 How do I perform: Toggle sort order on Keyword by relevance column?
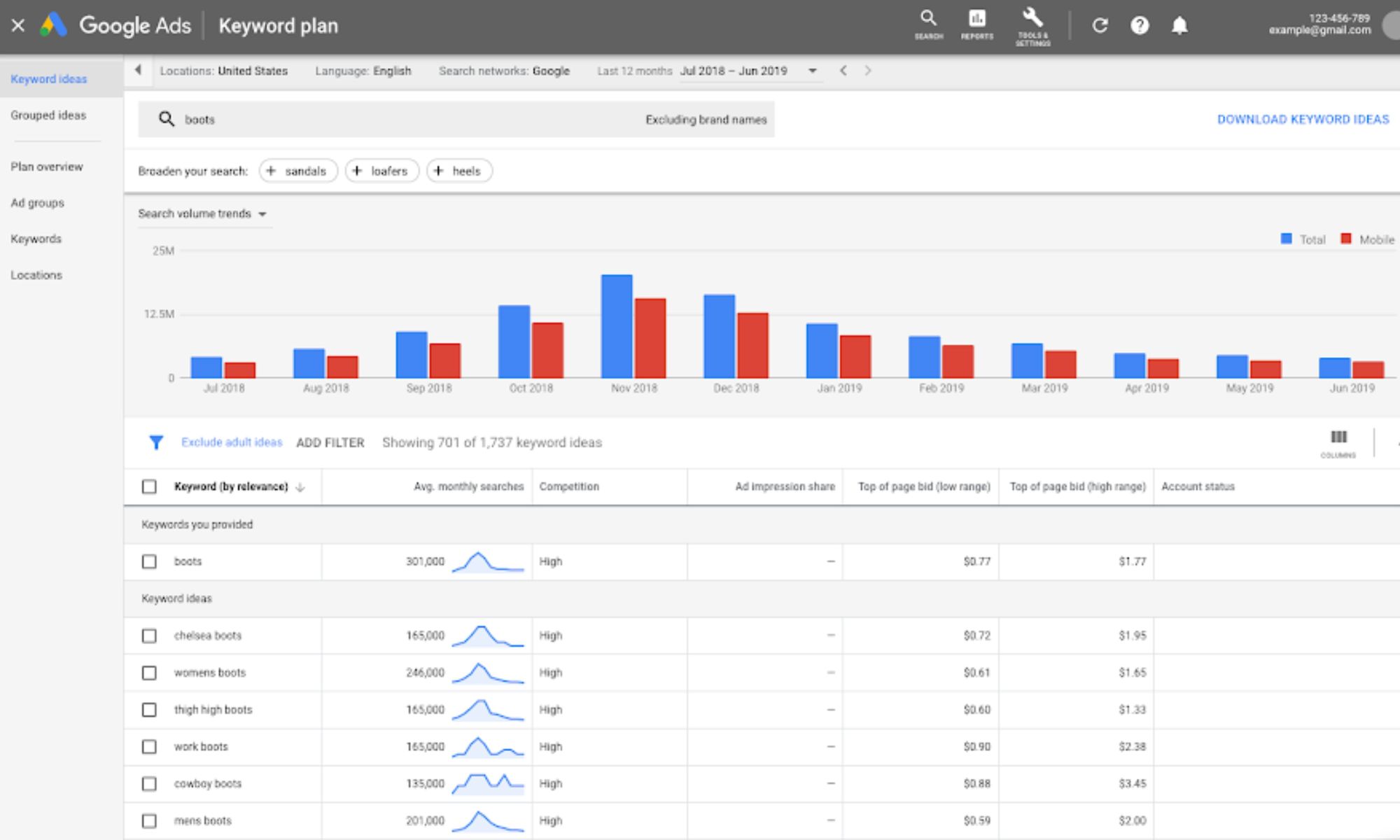point(300,486)
